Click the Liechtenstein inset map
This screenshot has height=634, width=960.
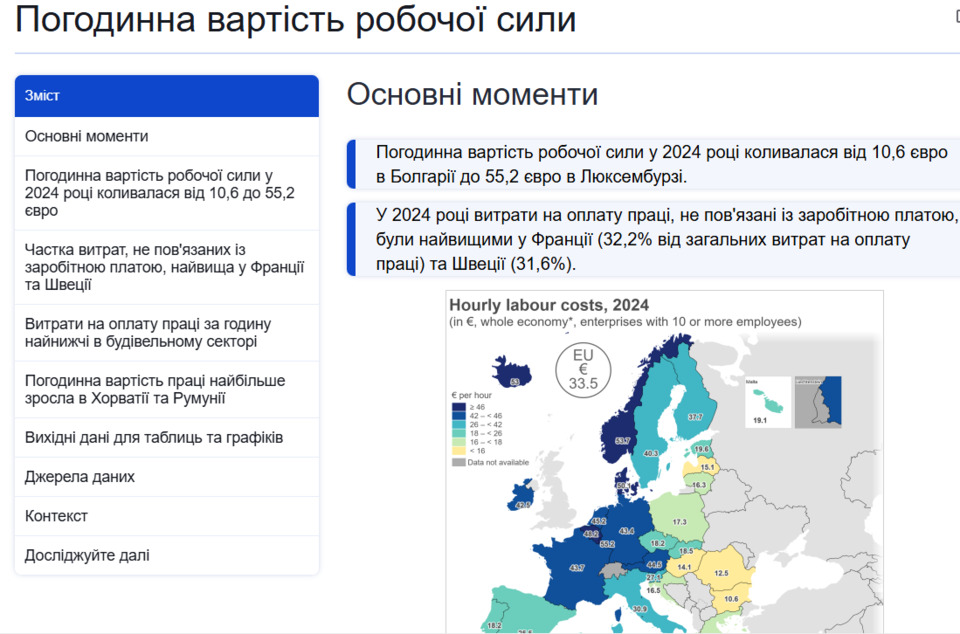[818, 402]
